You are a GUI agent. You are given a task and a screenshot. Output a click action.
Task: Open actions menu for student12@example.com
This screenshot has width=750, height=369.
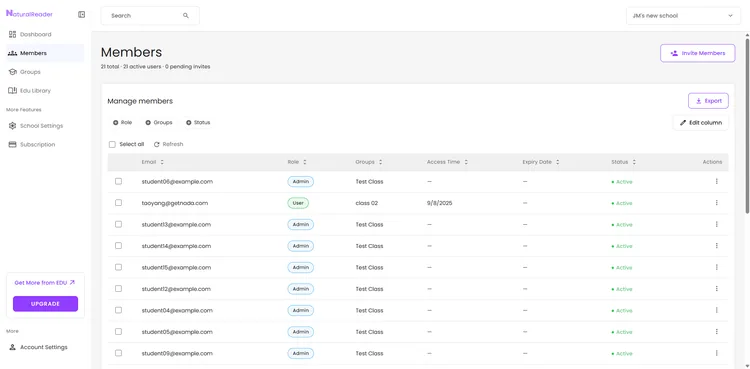[717, 289]
